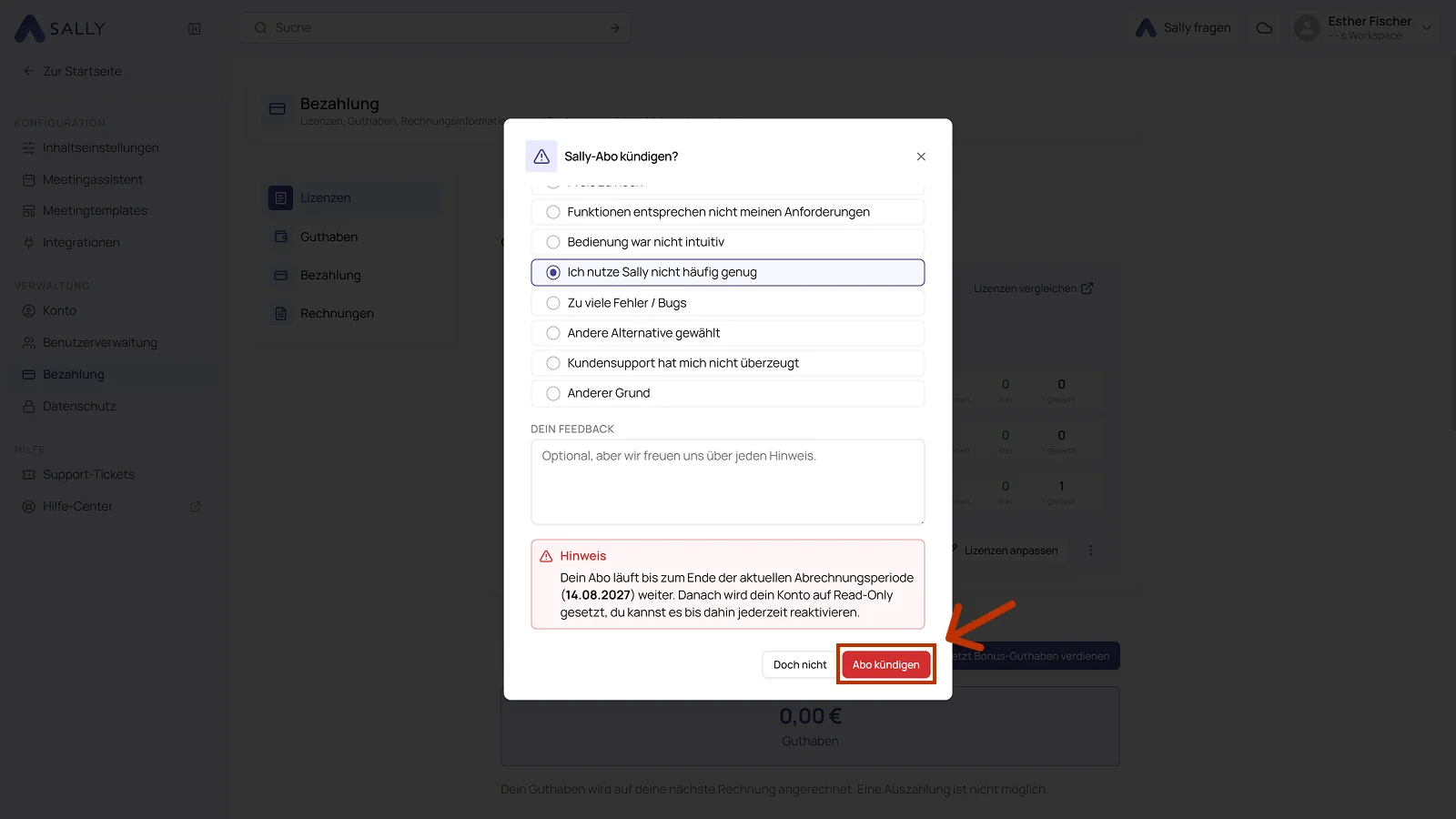The height and width of the screenshot is (819, 1456).
Task: Click the 0,00 € Guthaben value
Action: pos(810,717)
